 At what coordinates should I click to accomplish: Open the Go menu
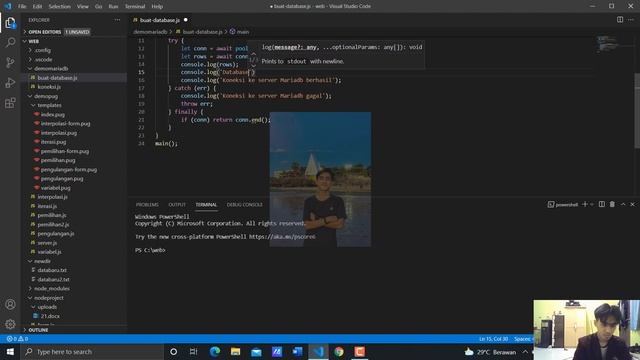click(98, 7)
